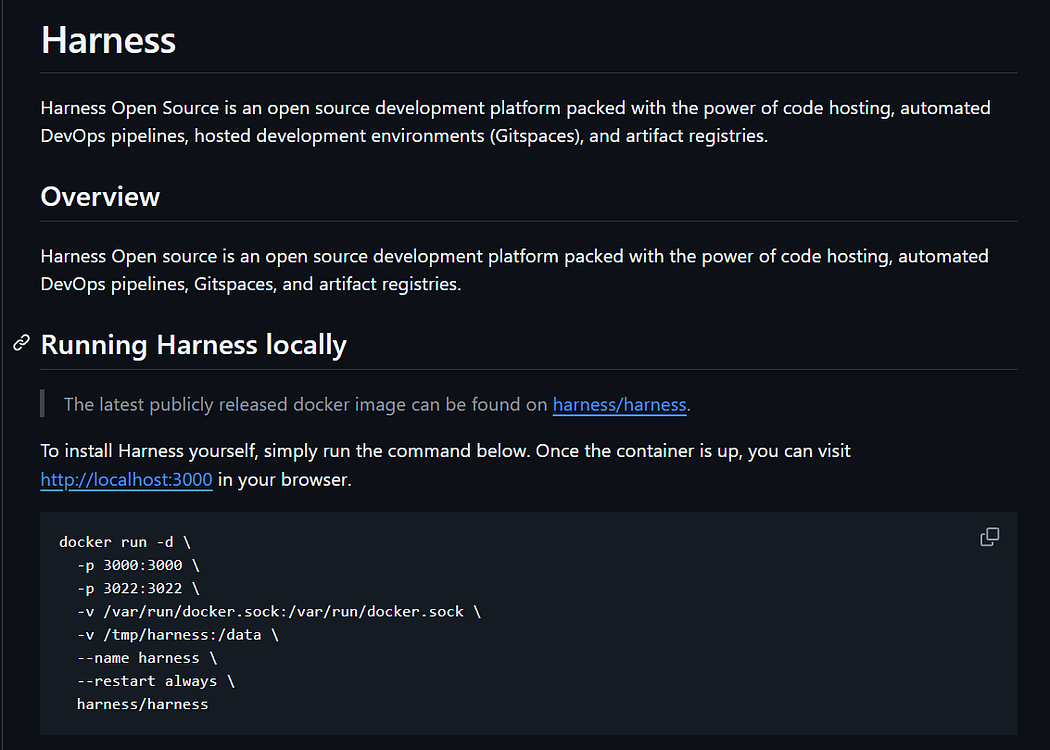The image size is (1050, 750).
Task: Open the http://localhost:3000 link
Action: (x=126, y=480)
